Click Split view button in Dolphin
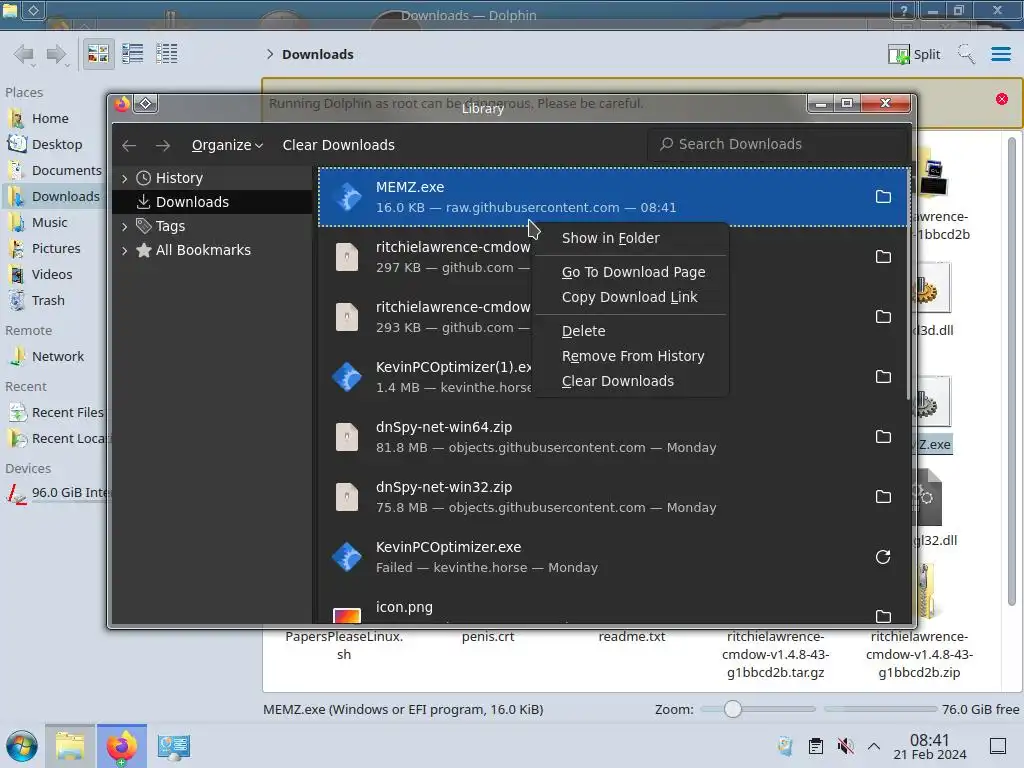This screenshot has height=768, width=1024. pyautogui.click(x=914, y=54)
